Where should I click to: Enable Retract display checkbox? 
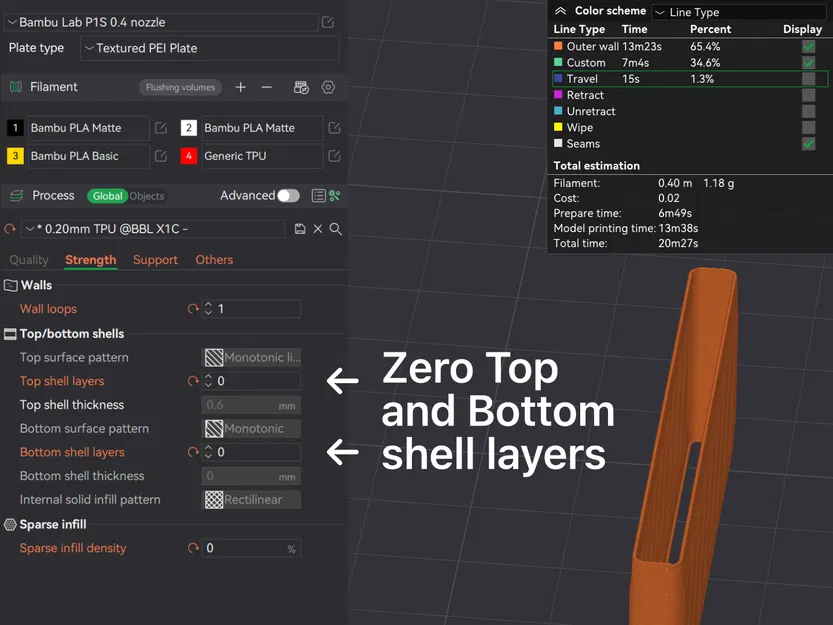[x=809, y=95]
